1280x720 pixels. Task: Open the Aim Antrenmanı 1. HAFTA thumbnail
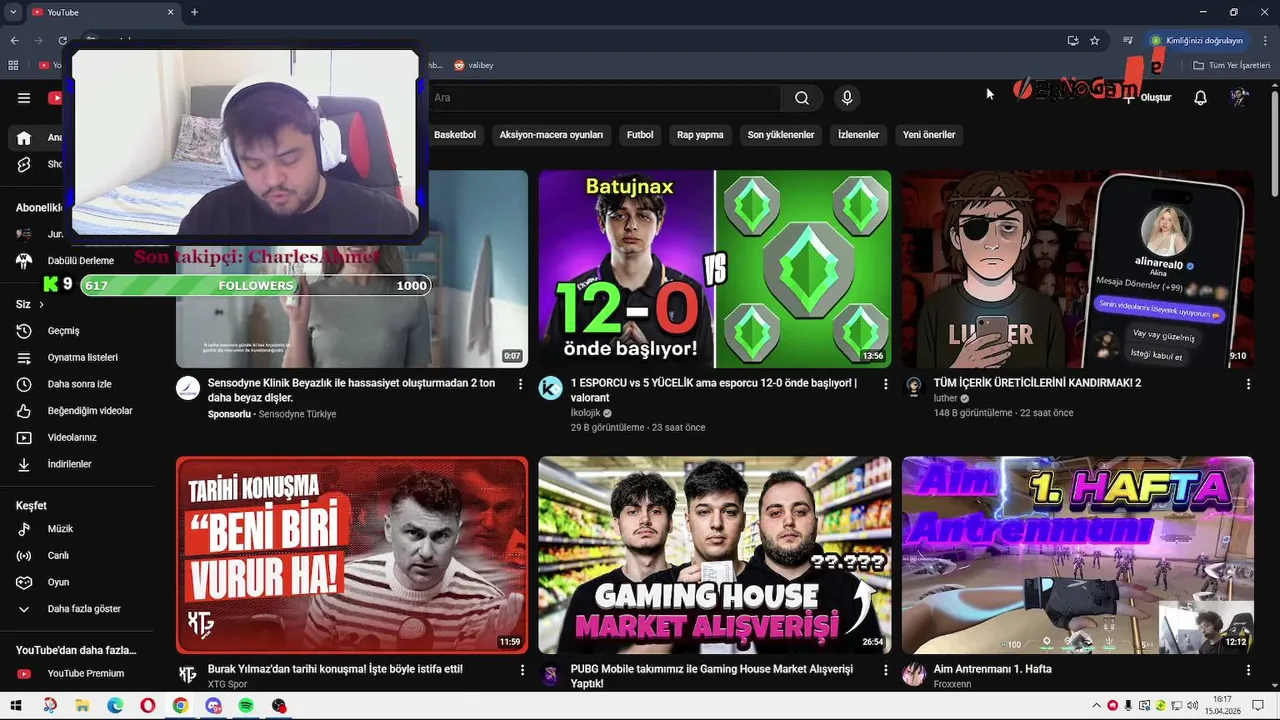coord(1078,555)
